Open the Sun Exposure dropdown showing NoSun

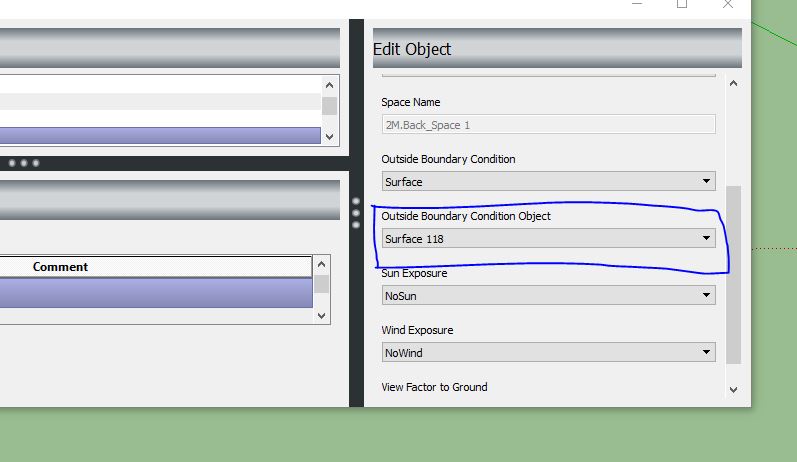click(548, 295)
